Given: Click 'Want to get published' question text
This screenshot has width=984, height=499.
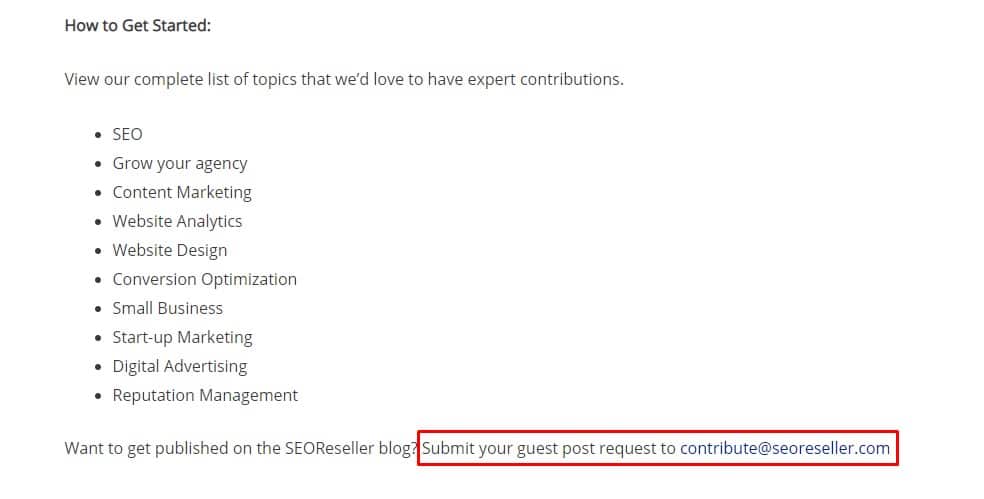Looking at the screenshot, I should pyautogui.click(x=241, y=448).
